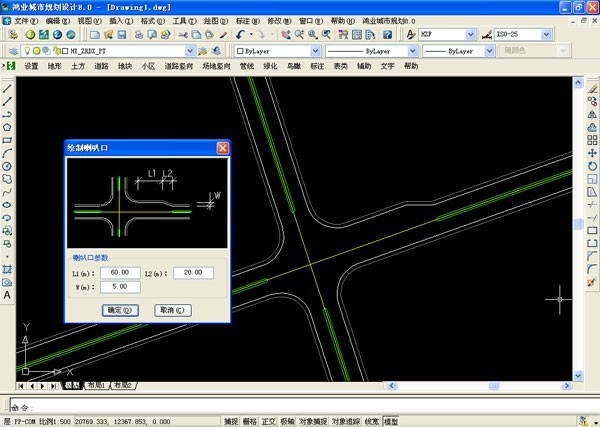Screen dimensions: 600x427
Task: Open the first ByLayer color dropdown
Action: (312, 50)
